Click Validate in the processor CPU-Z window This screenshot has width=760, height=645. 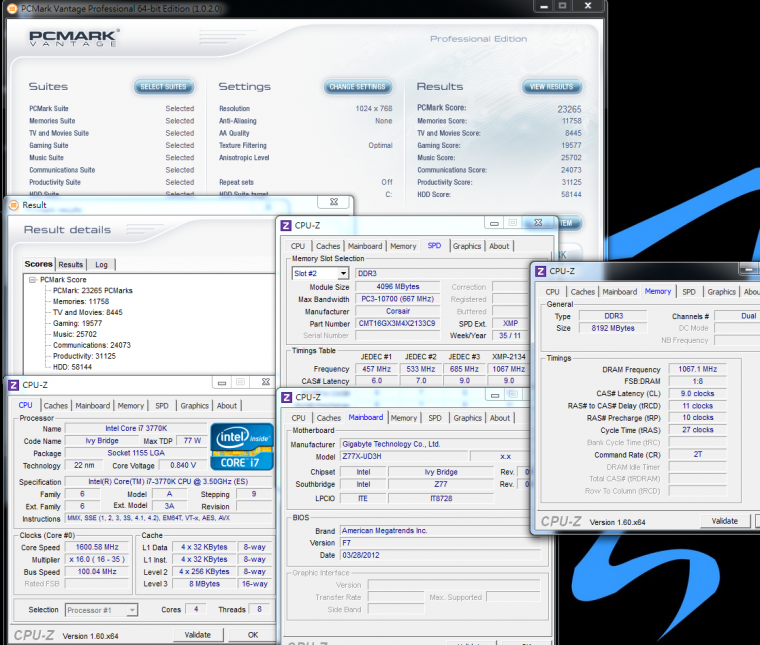click(x=198, y=635)
